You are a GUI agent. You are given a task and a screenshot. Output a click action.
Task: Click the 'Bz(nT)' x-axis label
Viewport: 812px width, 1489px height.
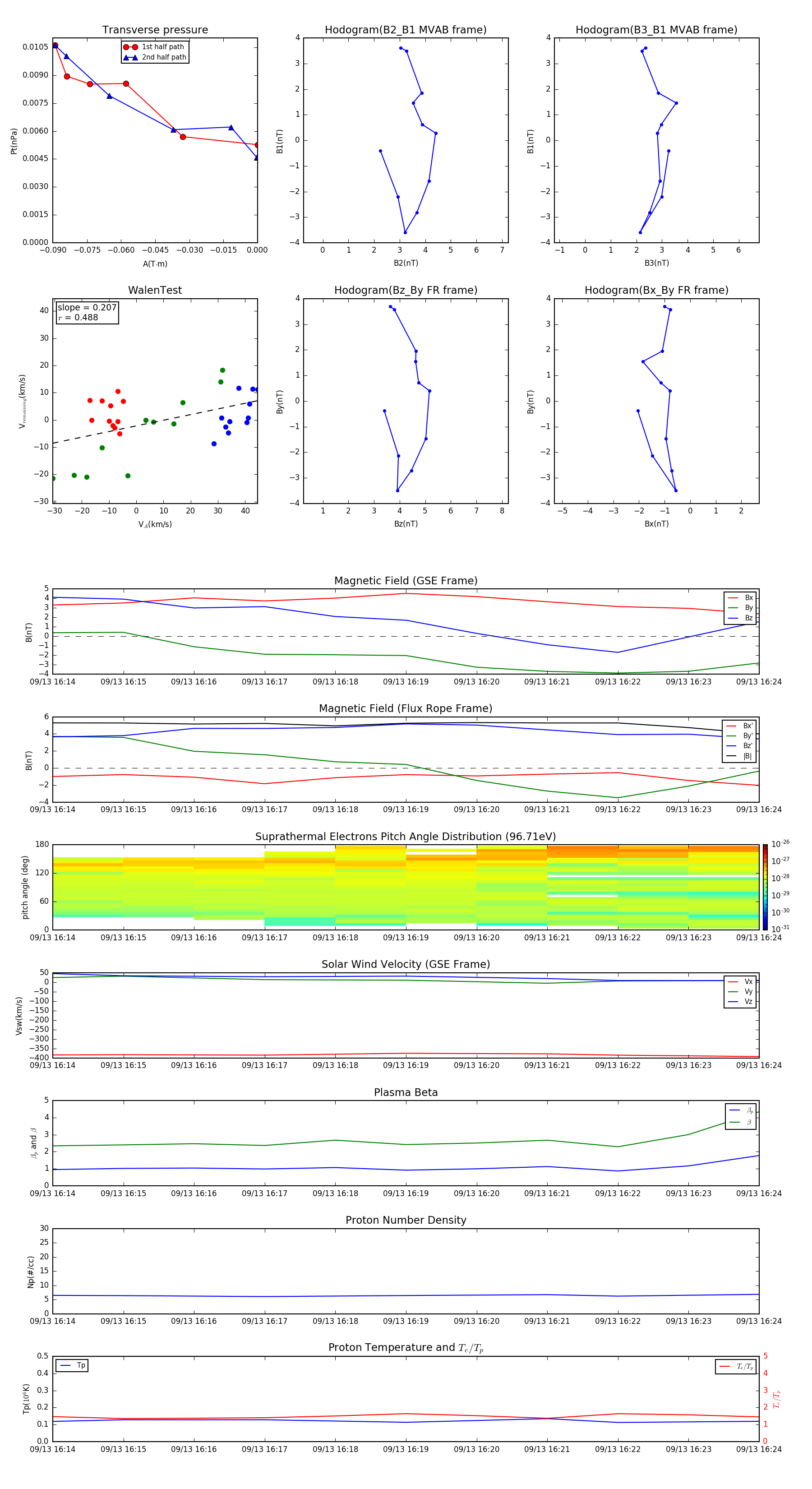click(x=406, y=524)
